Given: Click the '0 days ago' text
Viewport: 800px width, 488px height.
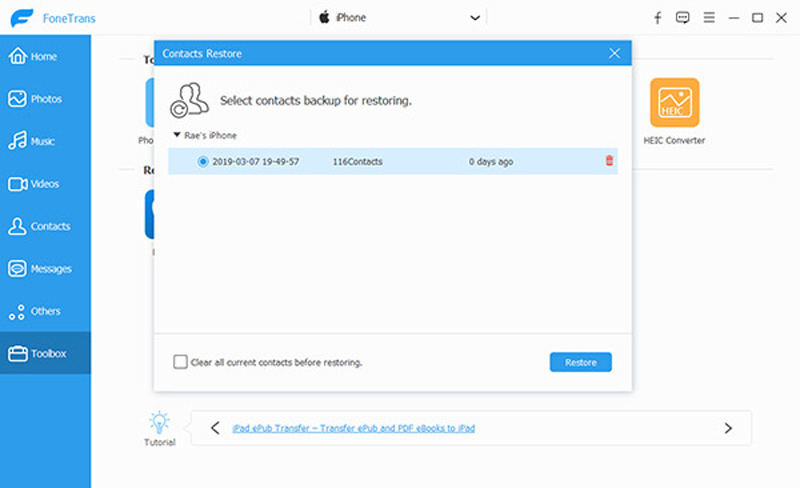Looking at the screenshot, I should click(x=491, y=161).
